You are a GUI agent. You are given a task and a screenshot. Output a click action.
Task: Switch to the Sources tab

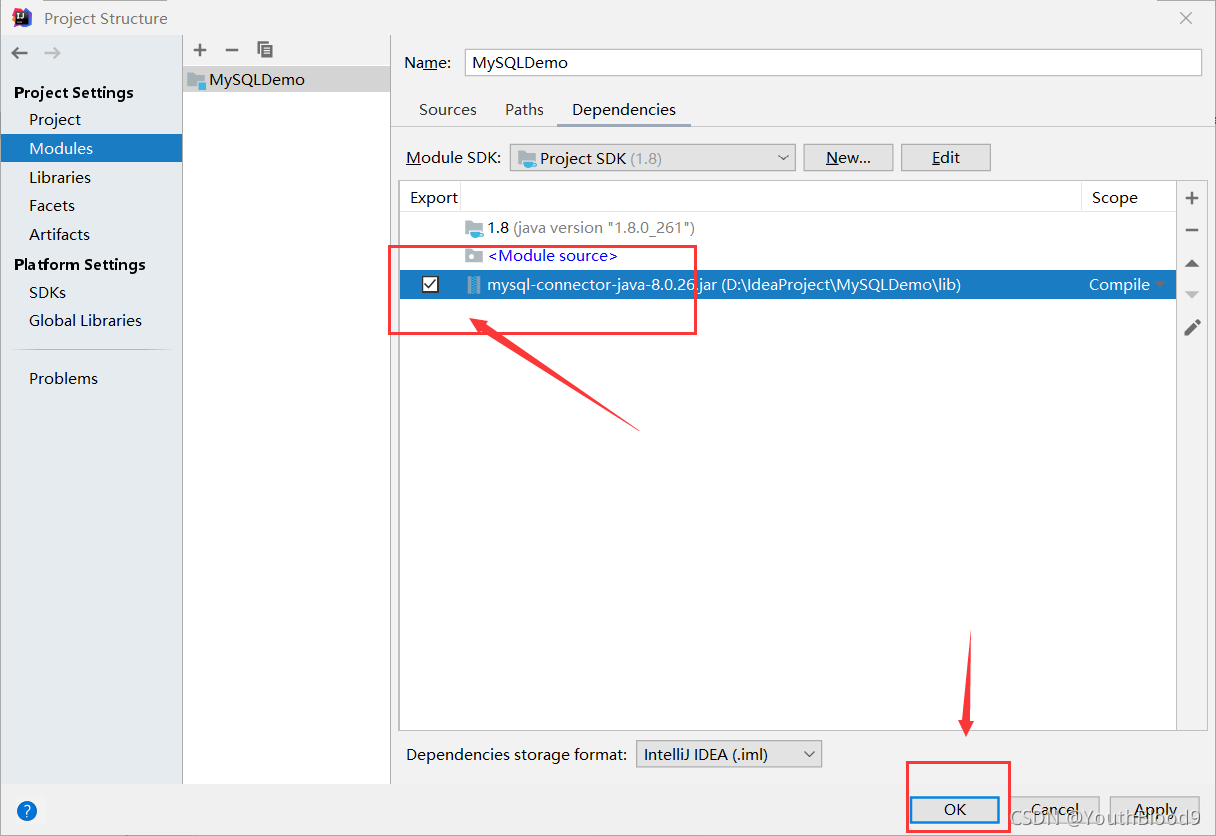[x=448, y=110]
